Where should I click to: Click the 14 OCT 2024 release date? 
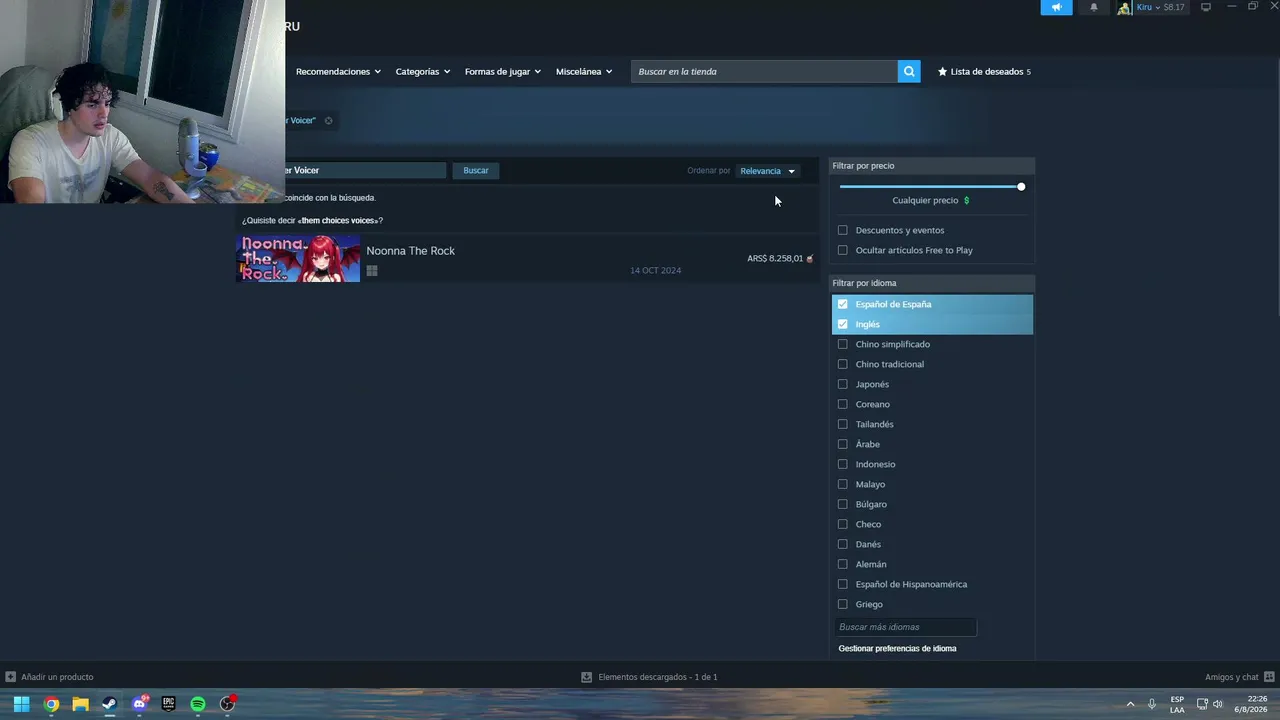coord(655,270)
